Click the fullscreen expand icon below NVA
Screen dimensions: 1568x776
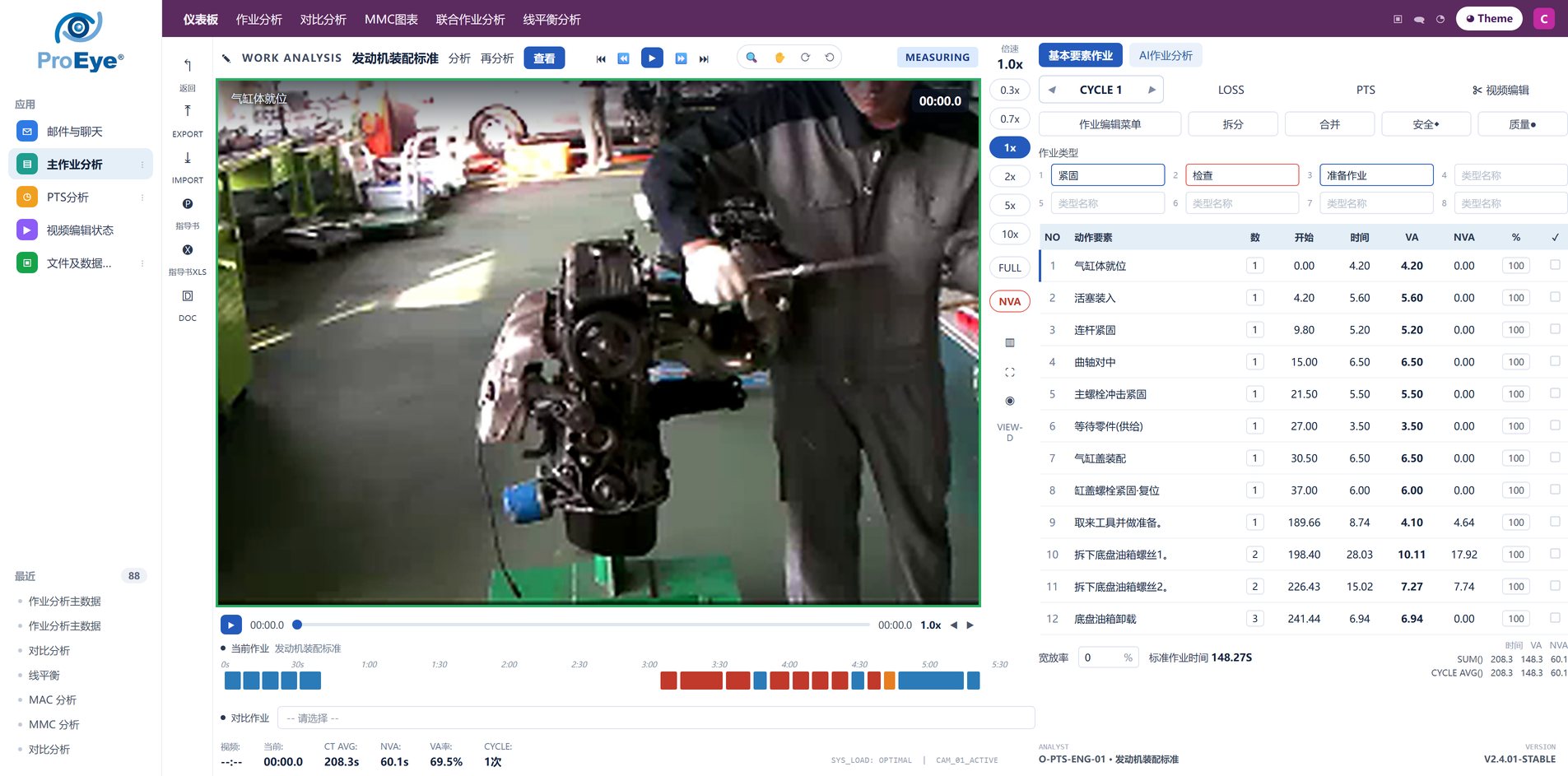(1010, 373)
